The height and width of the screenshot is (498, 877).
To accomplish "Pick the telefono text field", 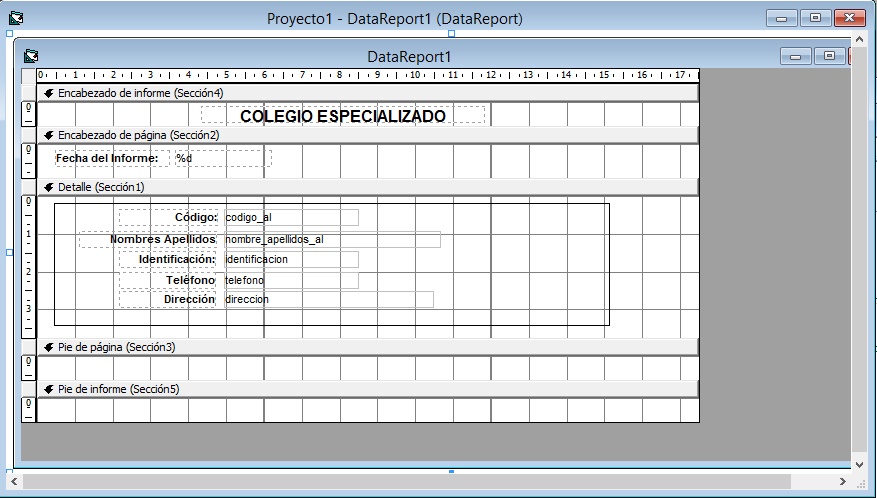I will point(290,281).
